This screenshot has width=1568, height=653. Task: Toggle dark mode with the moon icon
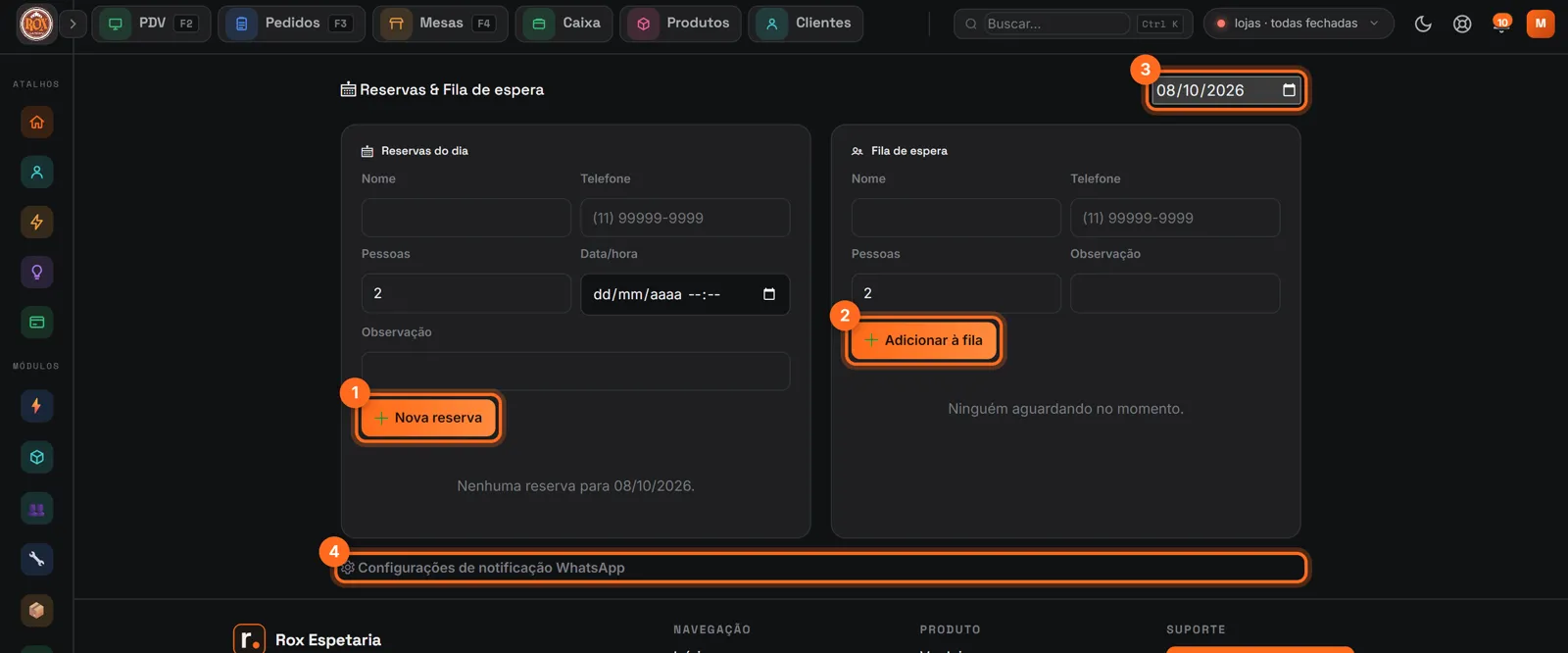pos(1423,24)
